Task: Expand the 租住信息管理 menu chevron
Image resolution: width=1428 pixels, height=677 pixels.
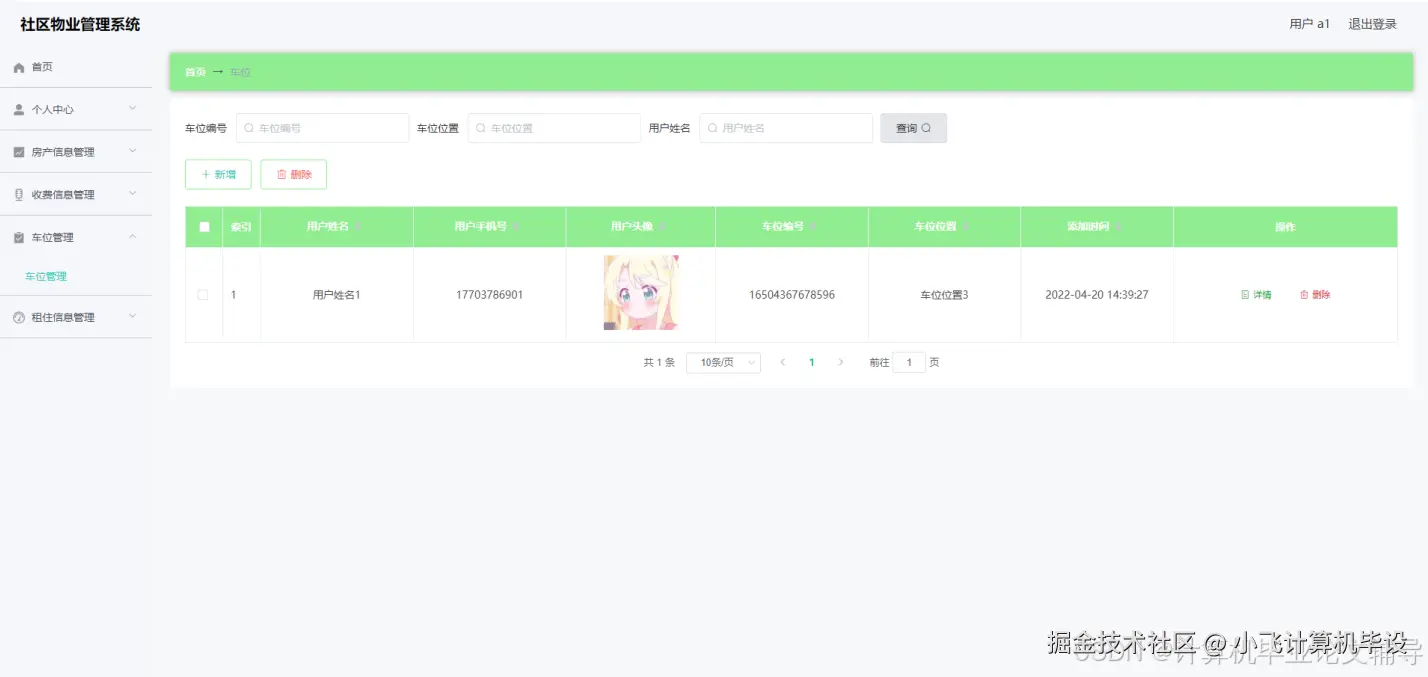Action: pyautogui.click(x=133, y=317)
